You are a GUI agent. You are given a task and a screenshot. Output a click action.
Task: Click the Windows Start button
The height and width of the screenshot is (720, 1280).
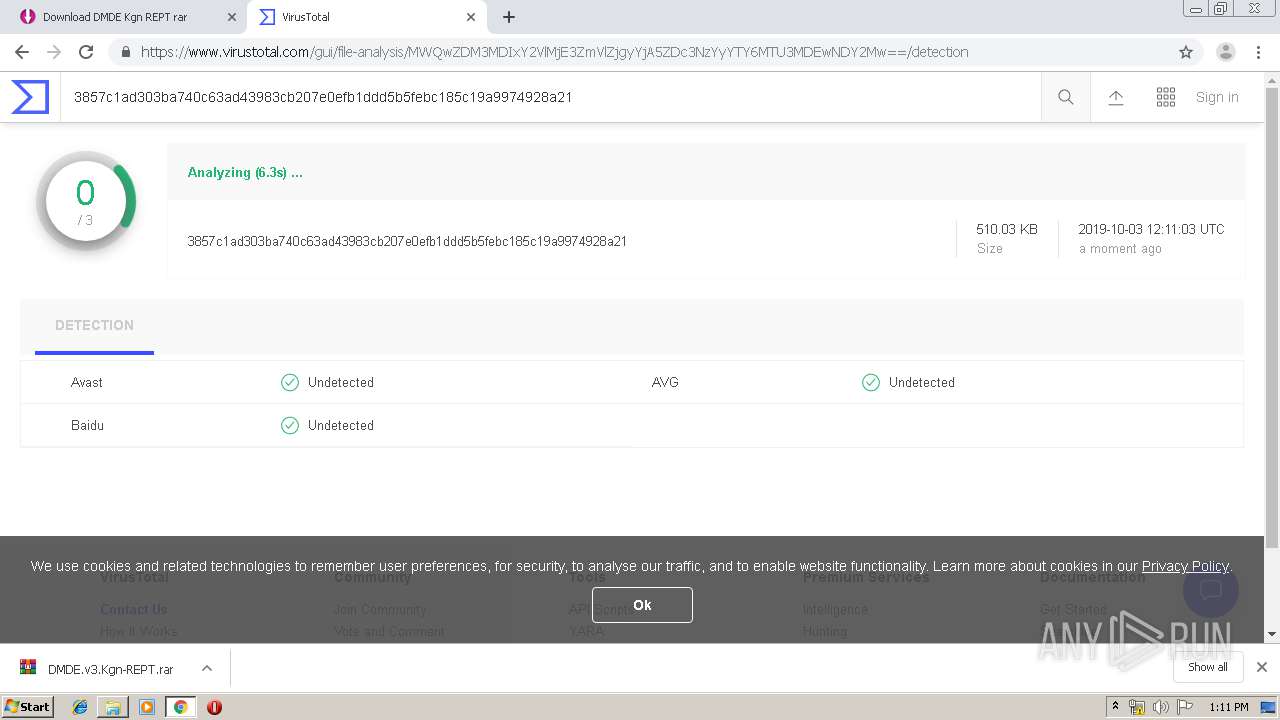pos(28,706)
